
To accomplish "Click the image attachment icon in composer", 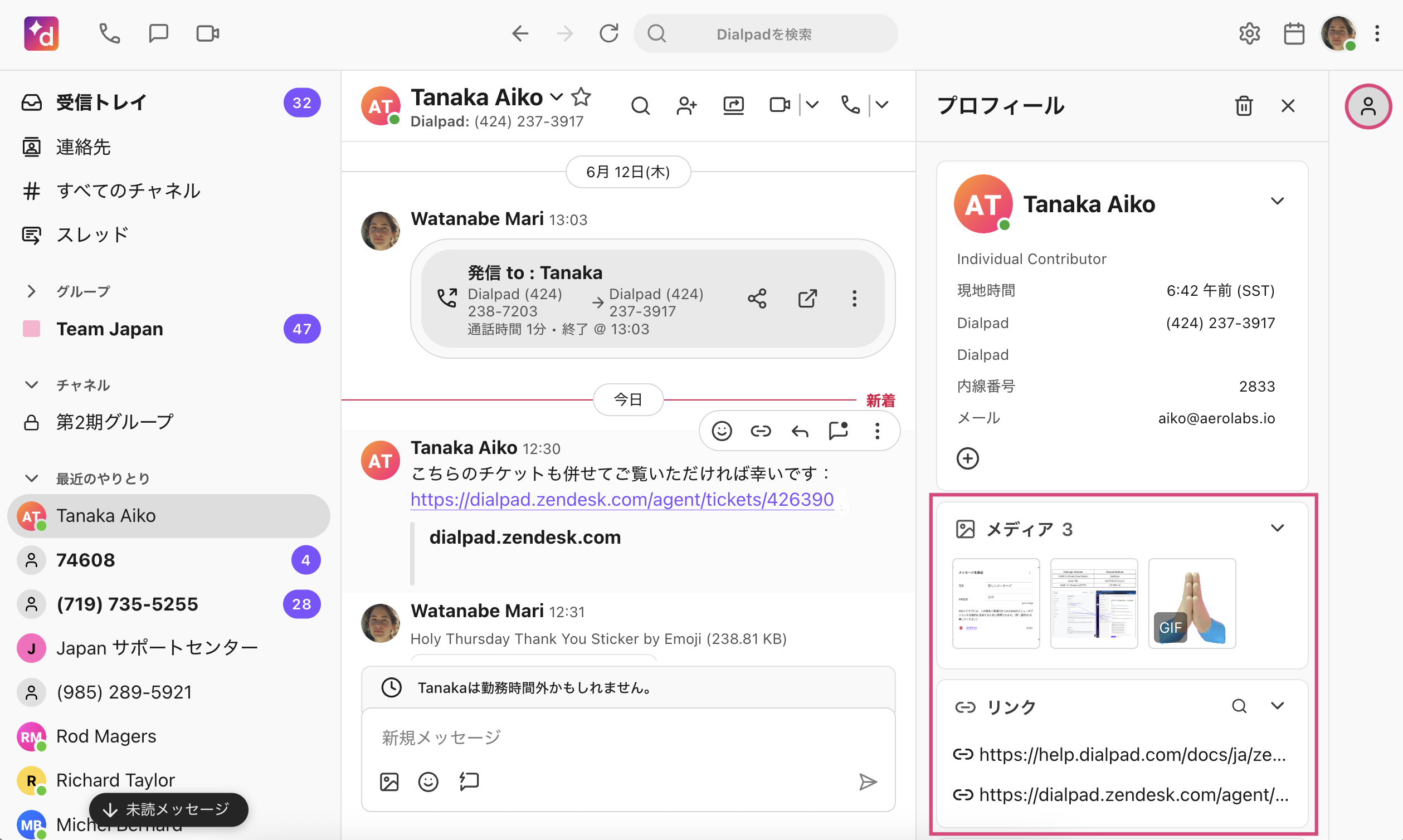I will [389, 781].
